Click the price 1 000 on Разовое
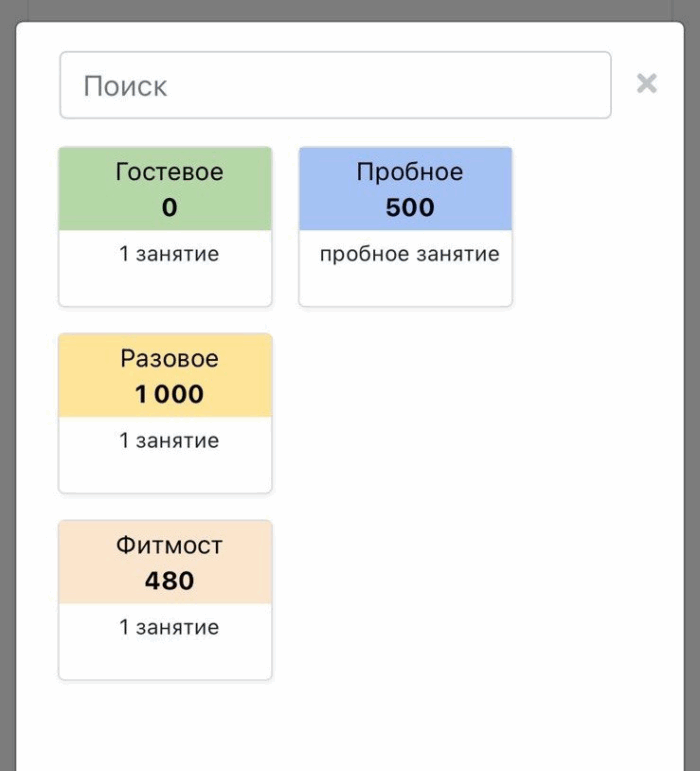 pos(169,395)
